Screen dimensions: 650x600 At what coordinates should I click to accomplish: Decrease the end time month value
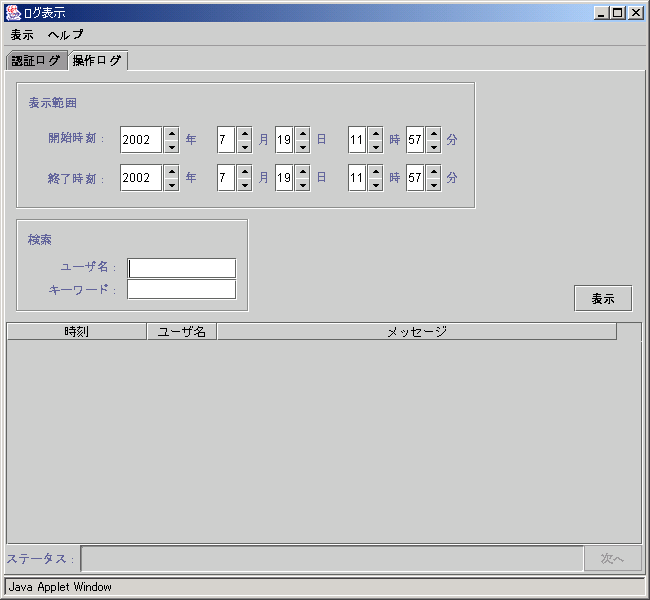tap(244, 185)
